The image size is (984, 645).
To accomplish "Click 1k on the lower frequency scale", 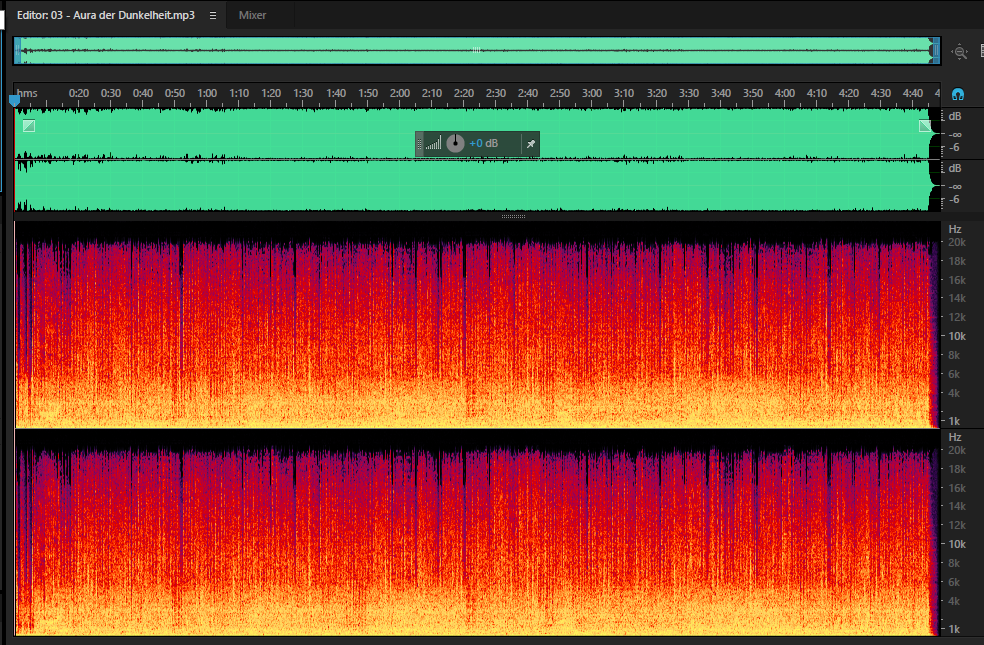I will (955, 629).
